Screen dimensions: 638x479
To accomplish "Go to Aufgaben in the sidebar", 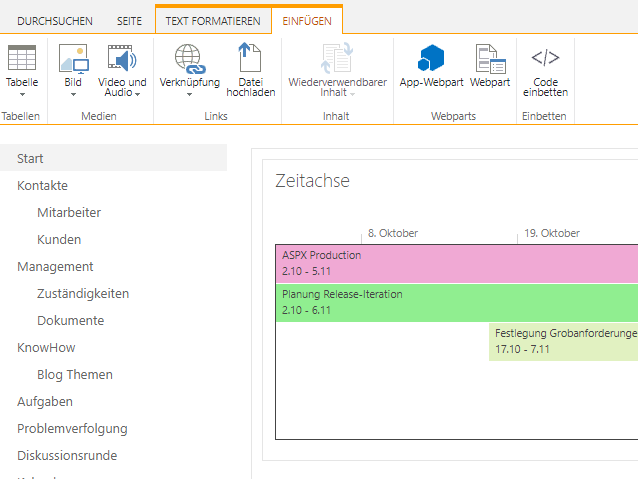I will pos(44,401).
